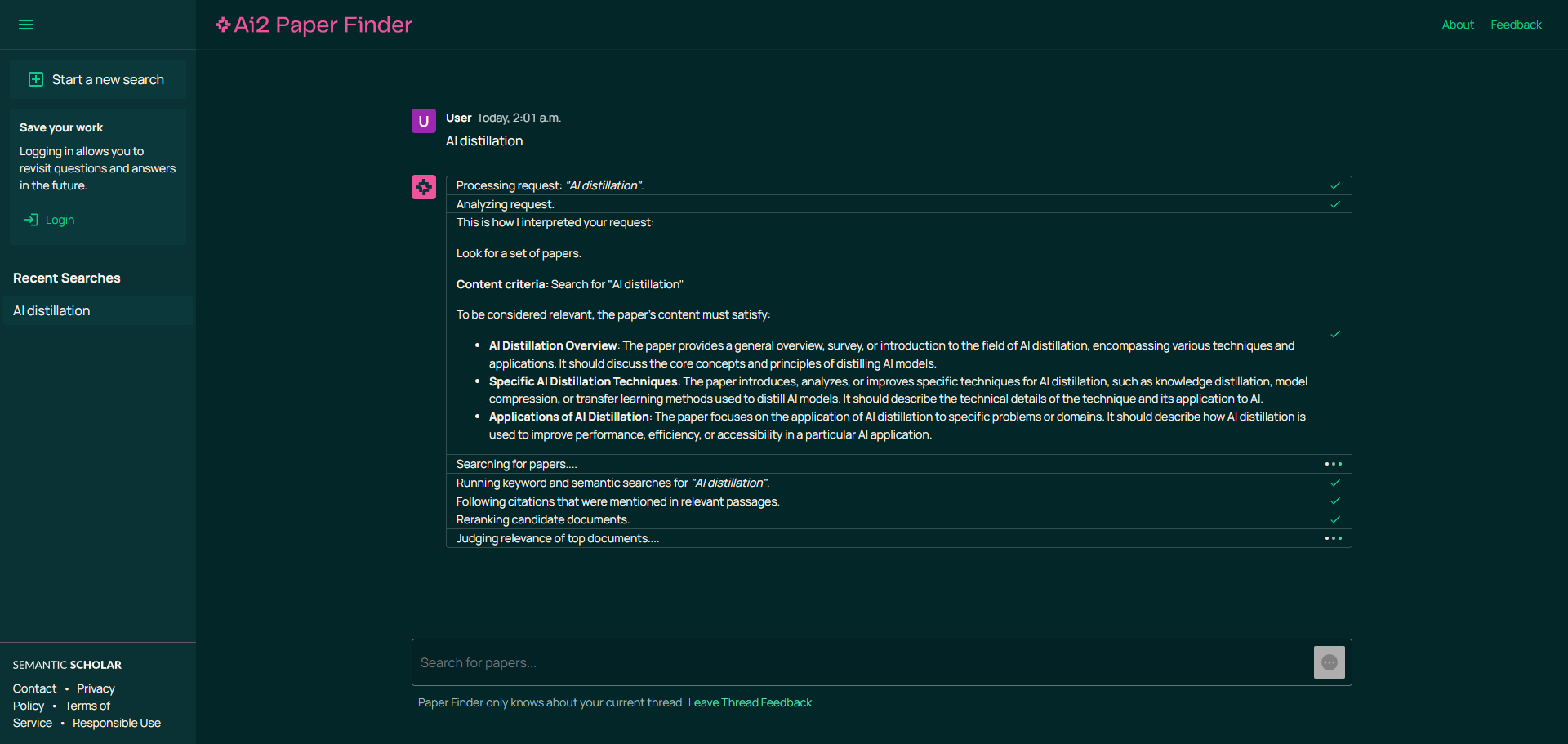Click the checkmark on Processing request row
Image resolution: width=1568 pixels, height=744 pixels.
(1335, 185)
